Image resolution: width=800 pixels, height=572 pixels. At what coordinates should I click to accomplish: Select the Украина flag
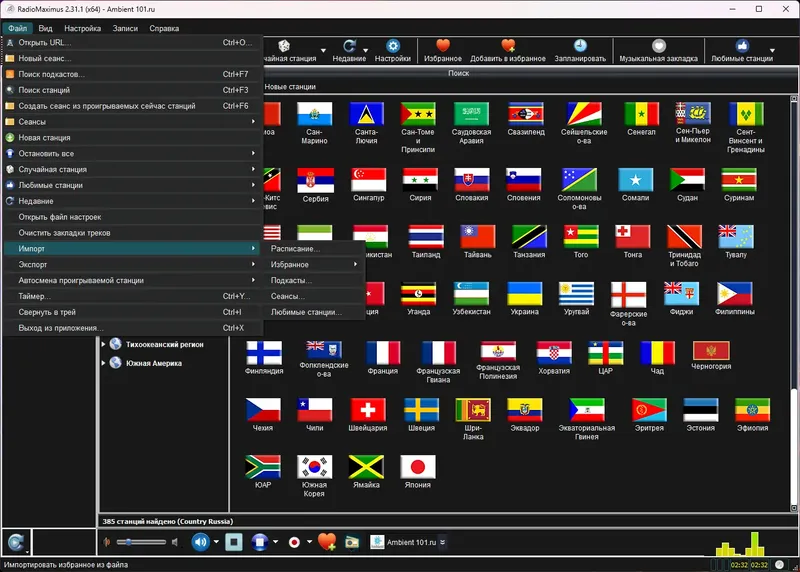coord(524,293)
